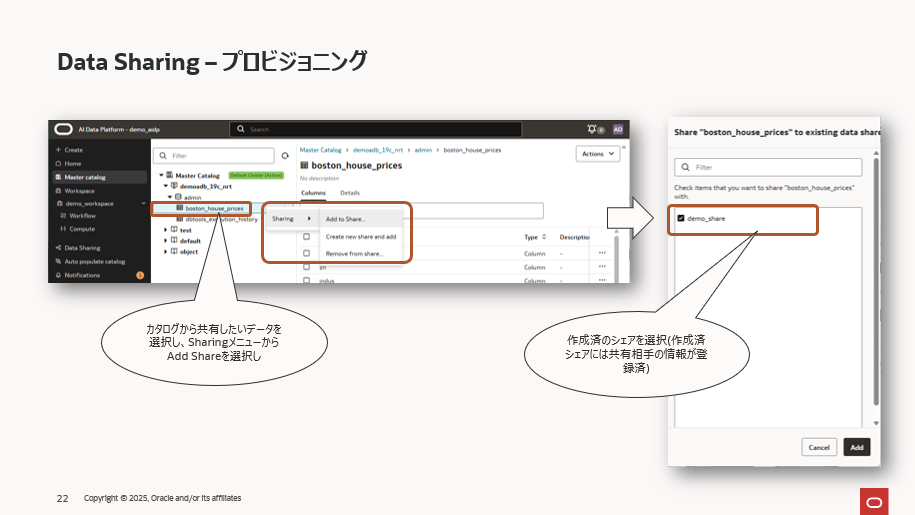
Task: Click the table icon beside boston_house_prices title
Action: coord(304,165)
